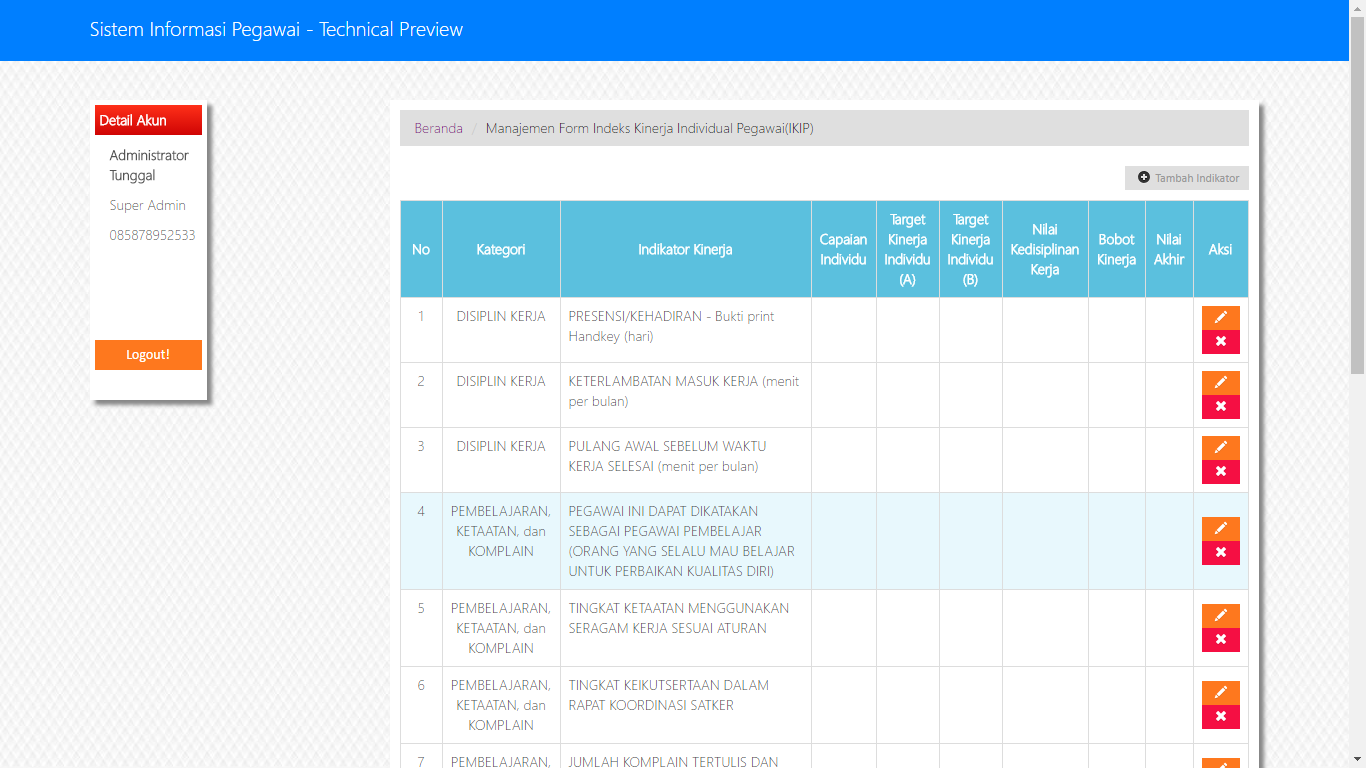Viewport: 1366px width, 768px height.
Task: Select the Detail Akun panel heading
Action: click(148, 120)
